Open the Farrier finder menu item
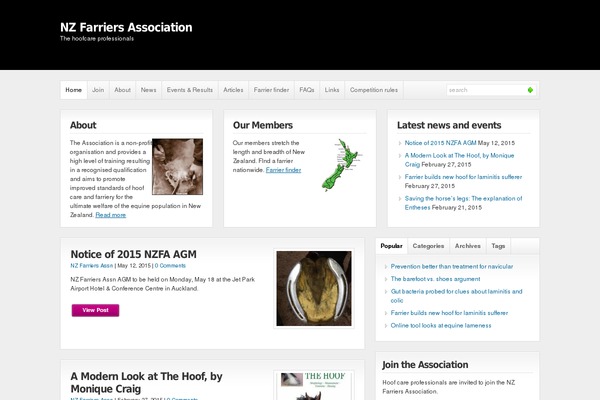The width and height of the screenshot is (600, 400). pyautogui.click(x=271, y=90)
